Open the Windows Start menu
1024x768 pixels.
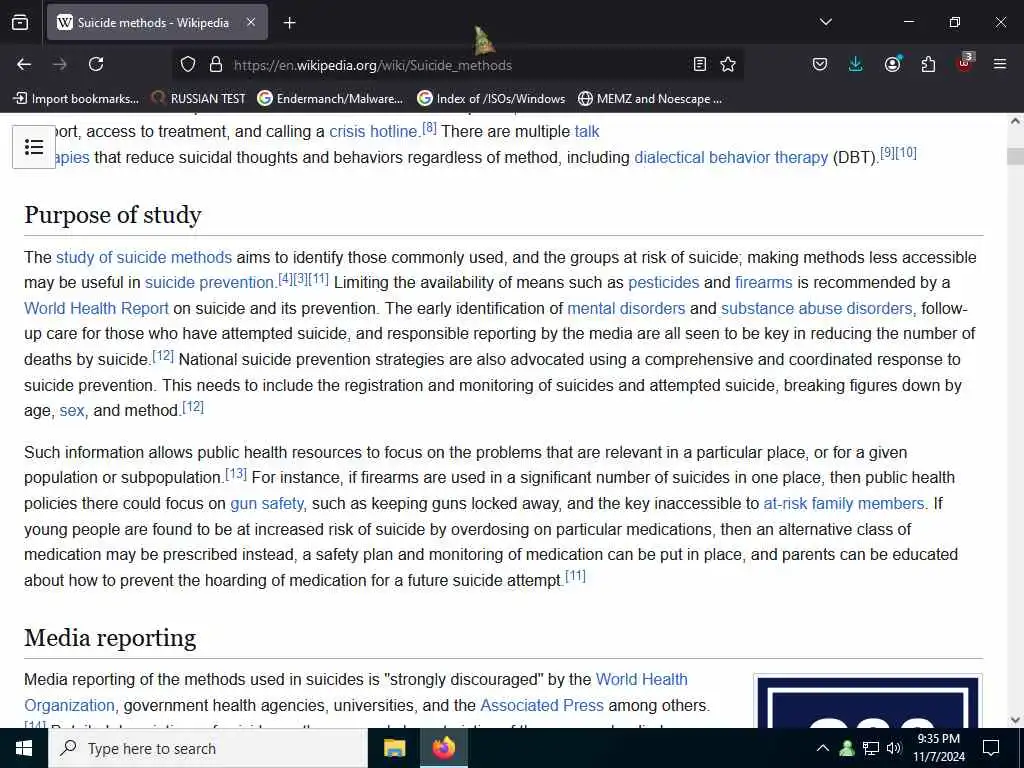pos(24,748)
